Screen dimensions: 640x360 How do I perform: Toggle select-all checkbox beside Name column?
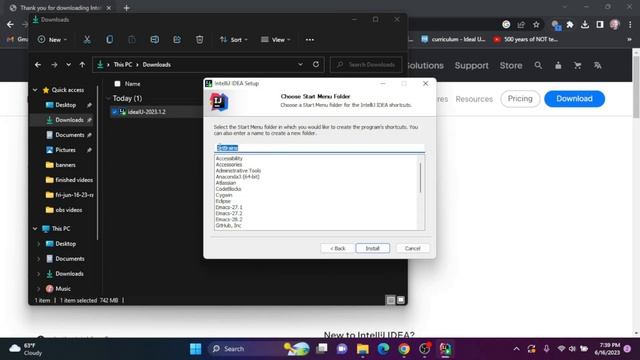pyautogui.click(x=118, y=84)
